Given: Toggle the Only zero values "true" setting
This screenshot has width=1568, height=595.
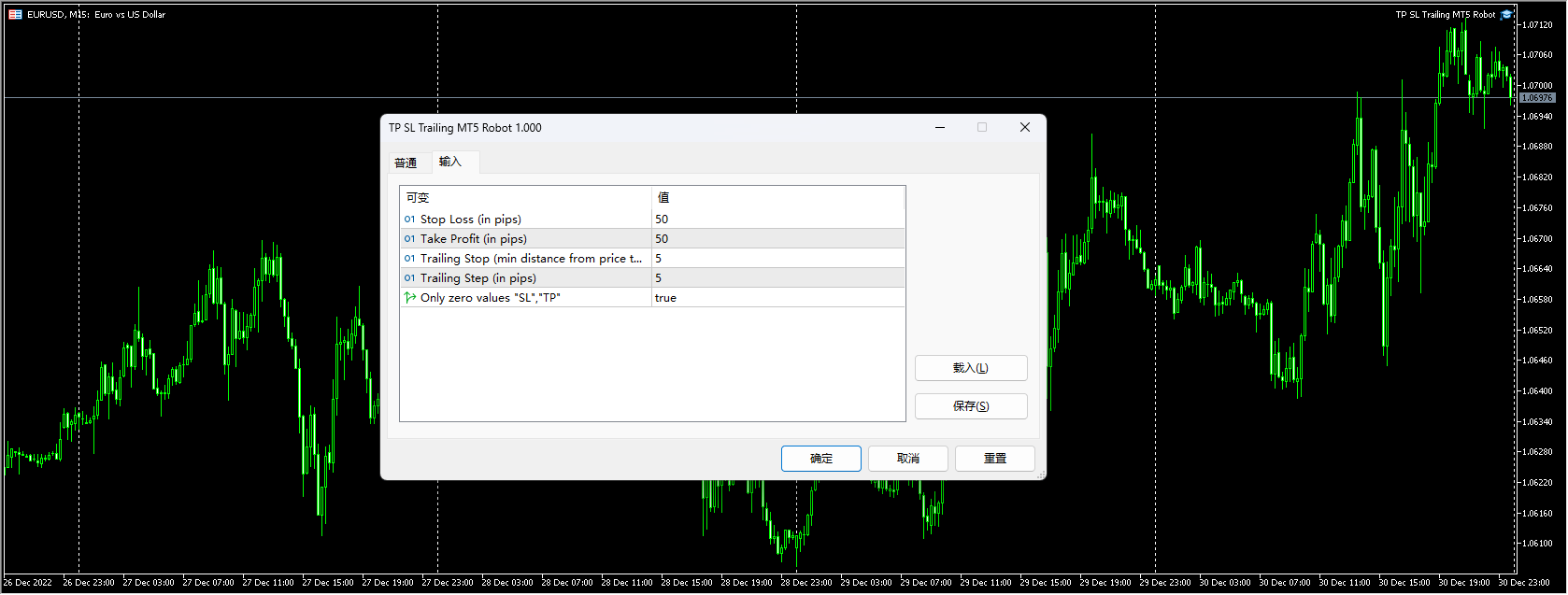Looking at the screenshot, I should pyautogui.click(x=777, y=298).
